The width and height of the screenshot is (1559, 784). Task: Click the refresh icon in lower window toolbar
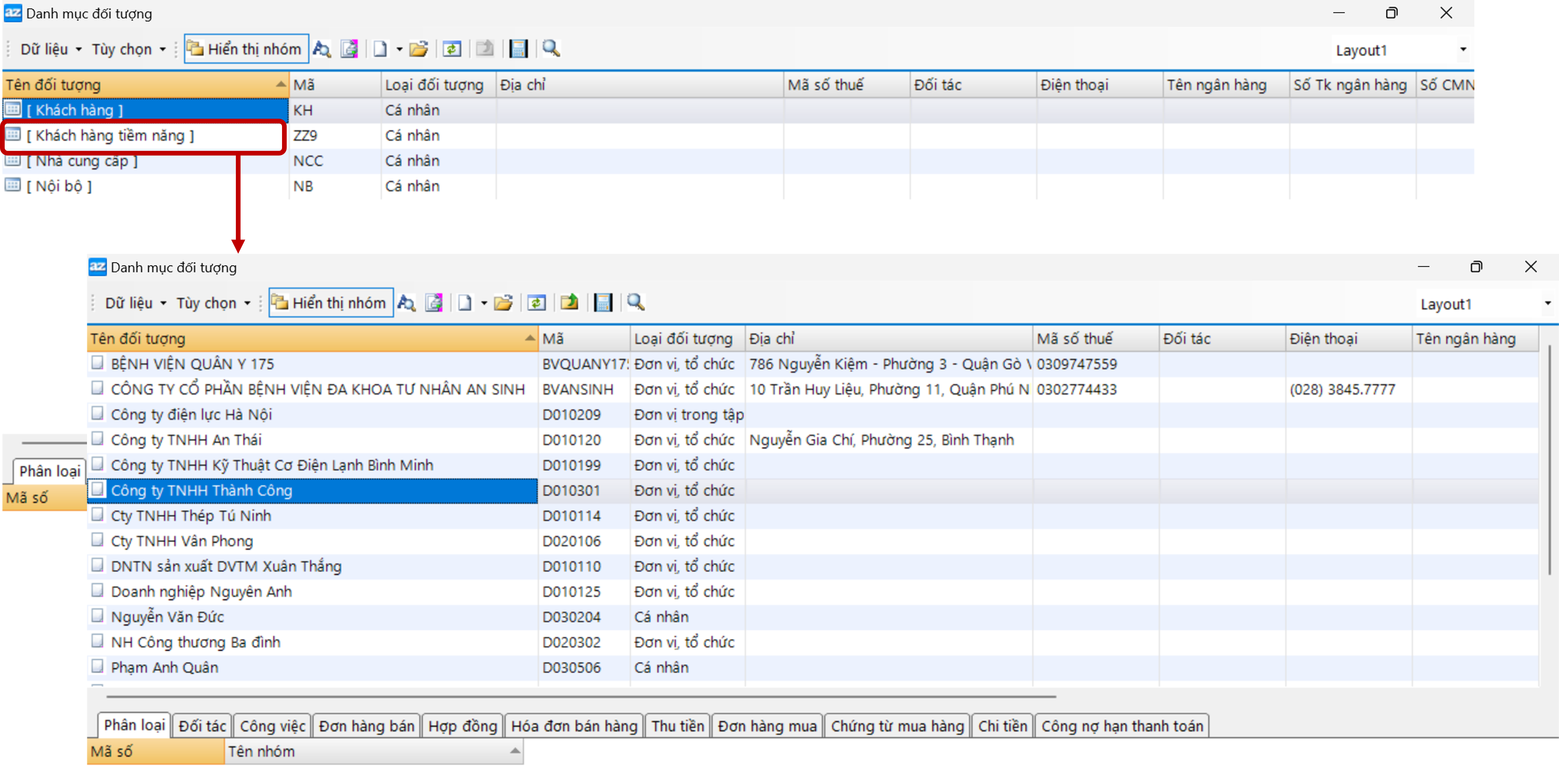coord(537,302)
